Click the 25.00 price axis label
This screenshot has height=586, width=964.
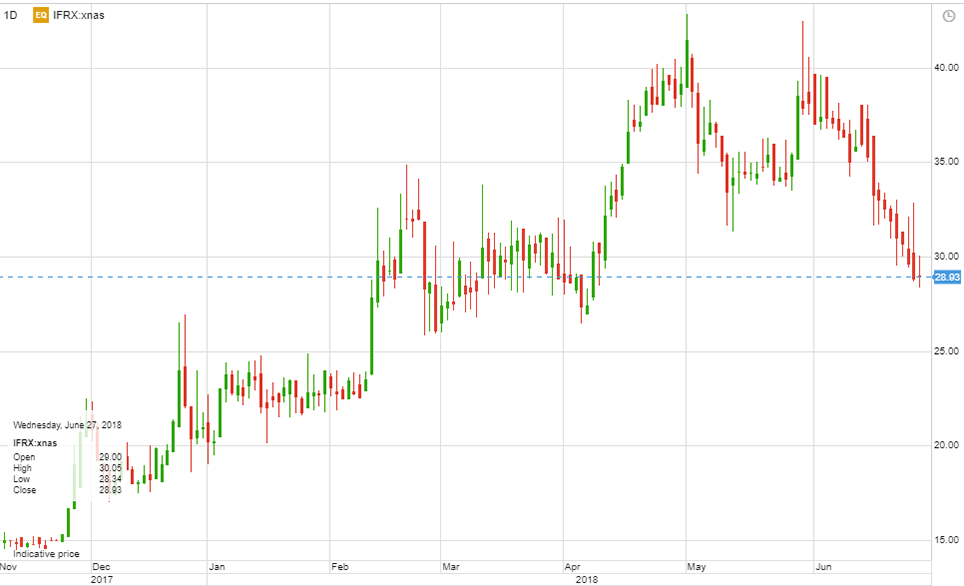coord(946,351)
